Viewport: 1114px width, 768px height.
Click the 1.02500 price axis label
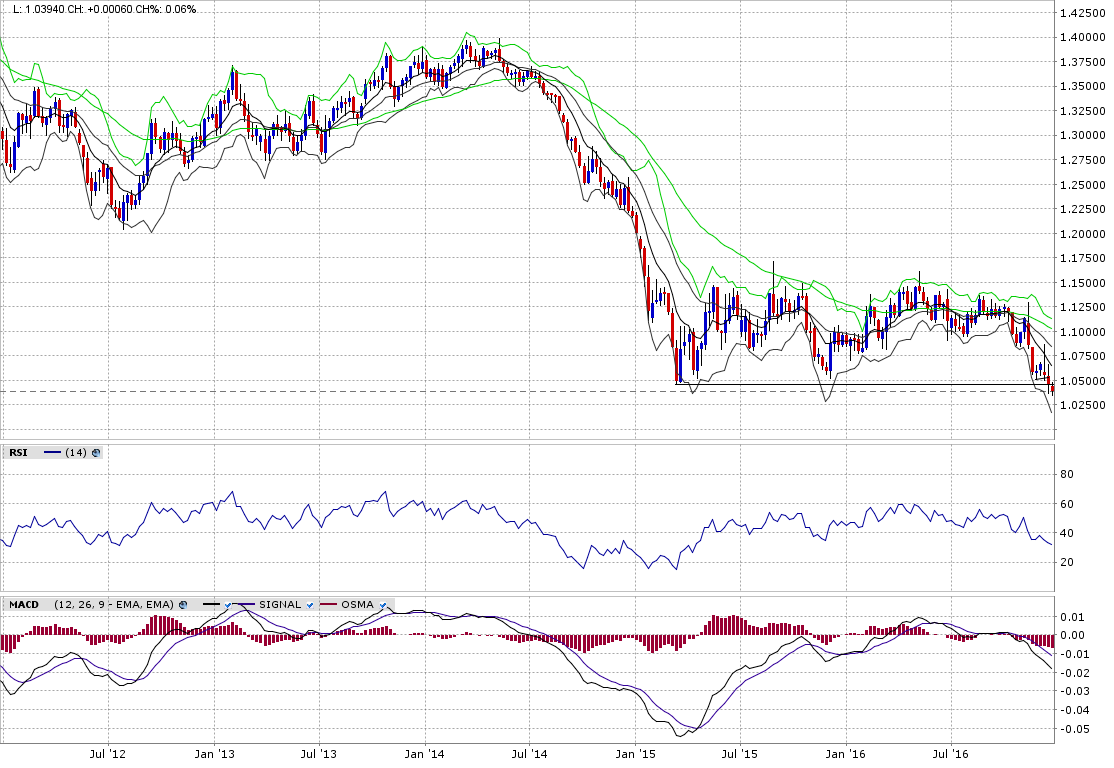(1082, 405)
